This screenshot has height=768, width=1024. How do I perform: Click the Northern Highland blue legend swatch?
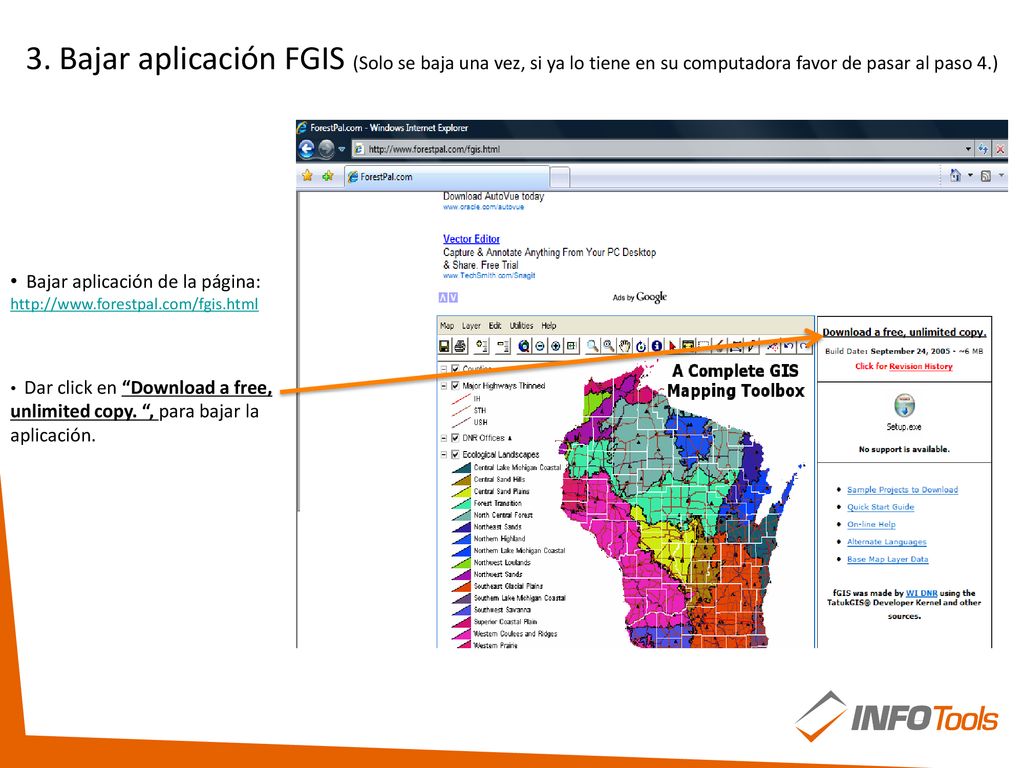pos(462,539)
